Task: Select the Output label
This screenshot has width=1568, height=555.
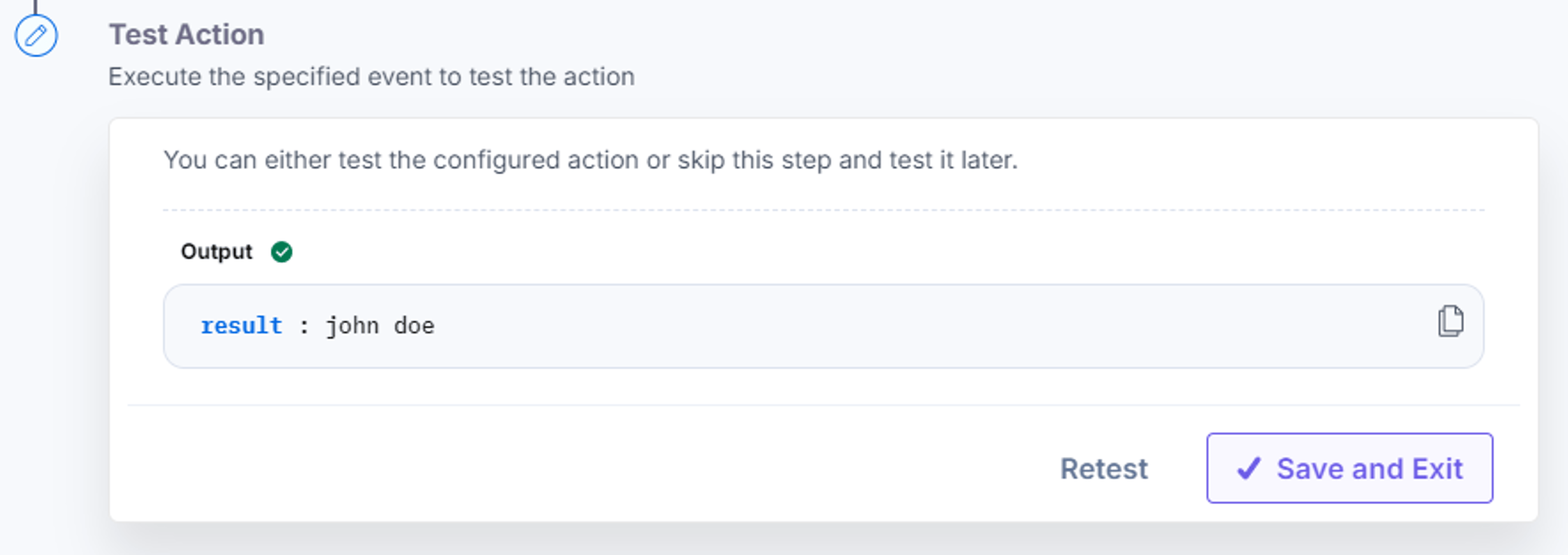Action: [x=216, y=251]
